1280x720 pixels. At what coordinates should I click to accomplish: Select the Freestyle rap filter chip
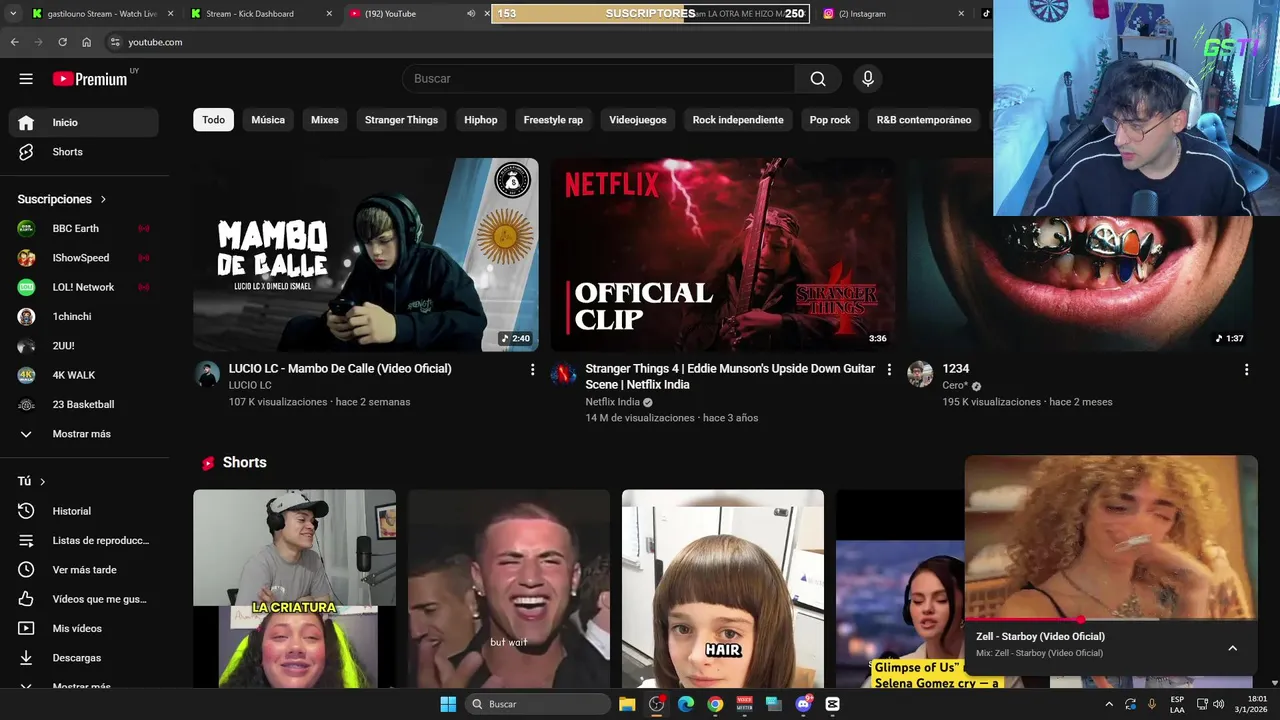click(553, 120)
